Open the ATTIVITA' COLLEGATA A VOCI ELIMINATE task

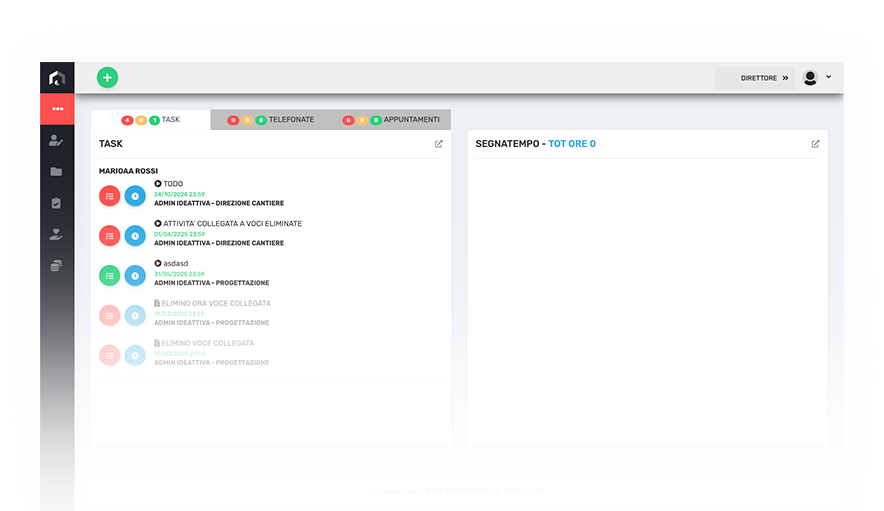click(232, 224)
